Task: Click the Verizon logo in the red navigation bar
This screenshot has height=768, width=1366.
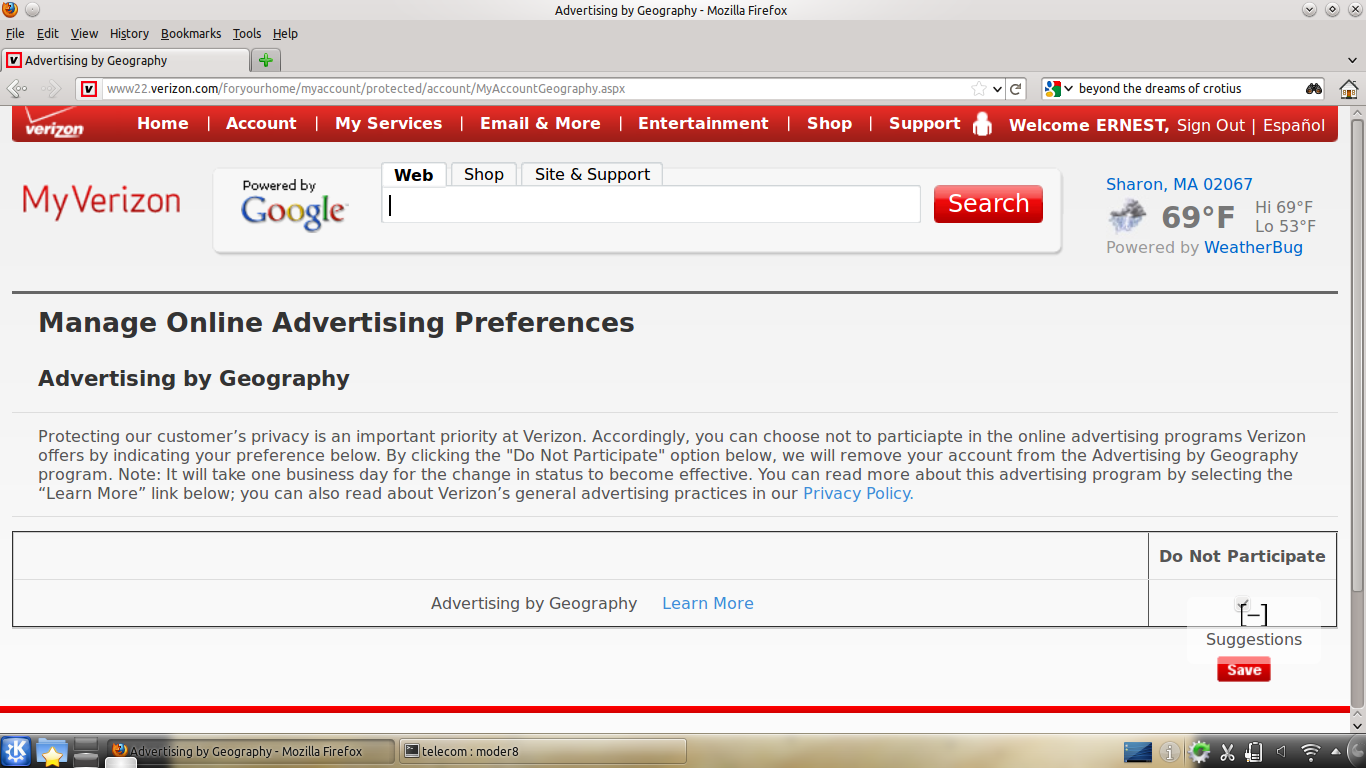Action: (54, 123)
